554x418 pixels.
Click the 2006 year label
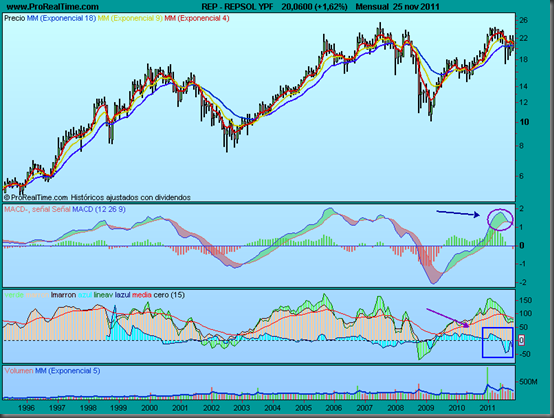coord(334,408)
